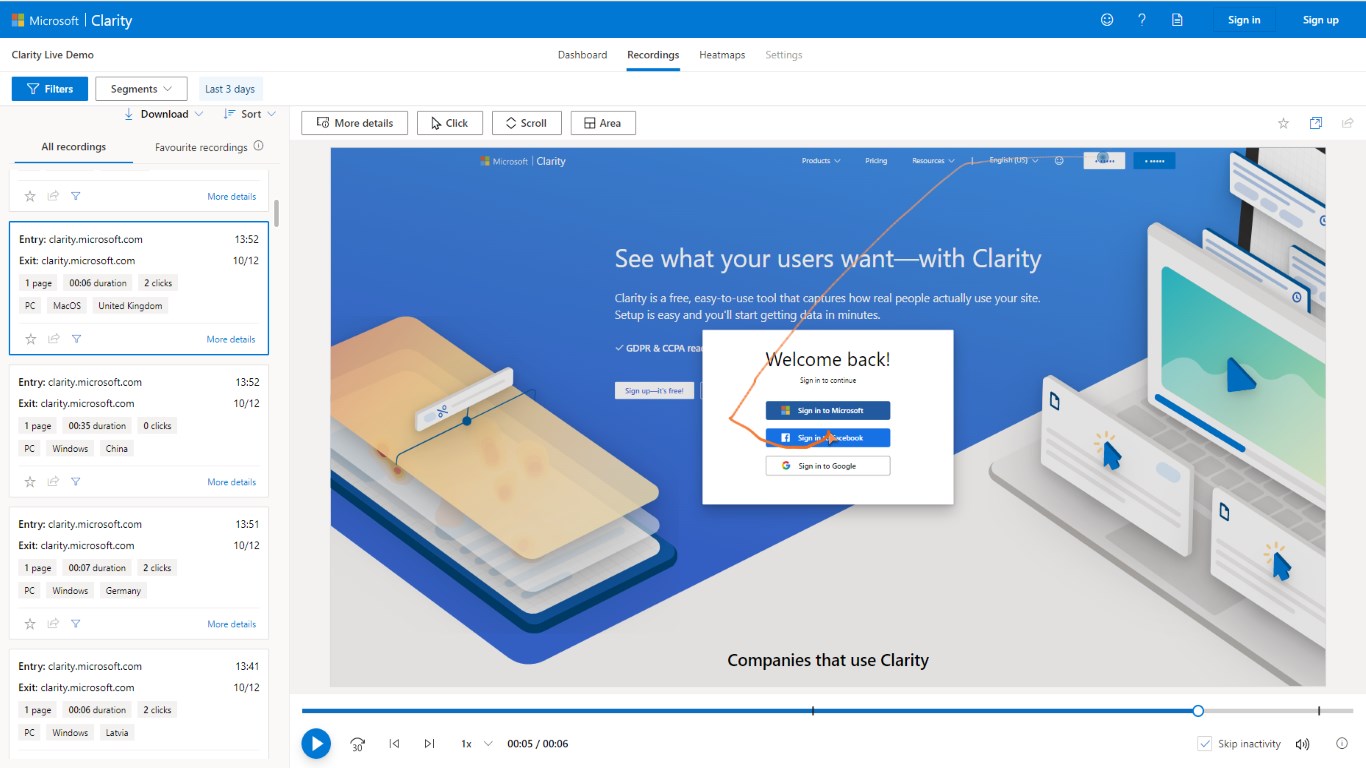Screen dimensions: 1366x768
Task: Mute the player volume icon
Action: pyautogui.click(x=1302, y=744)
